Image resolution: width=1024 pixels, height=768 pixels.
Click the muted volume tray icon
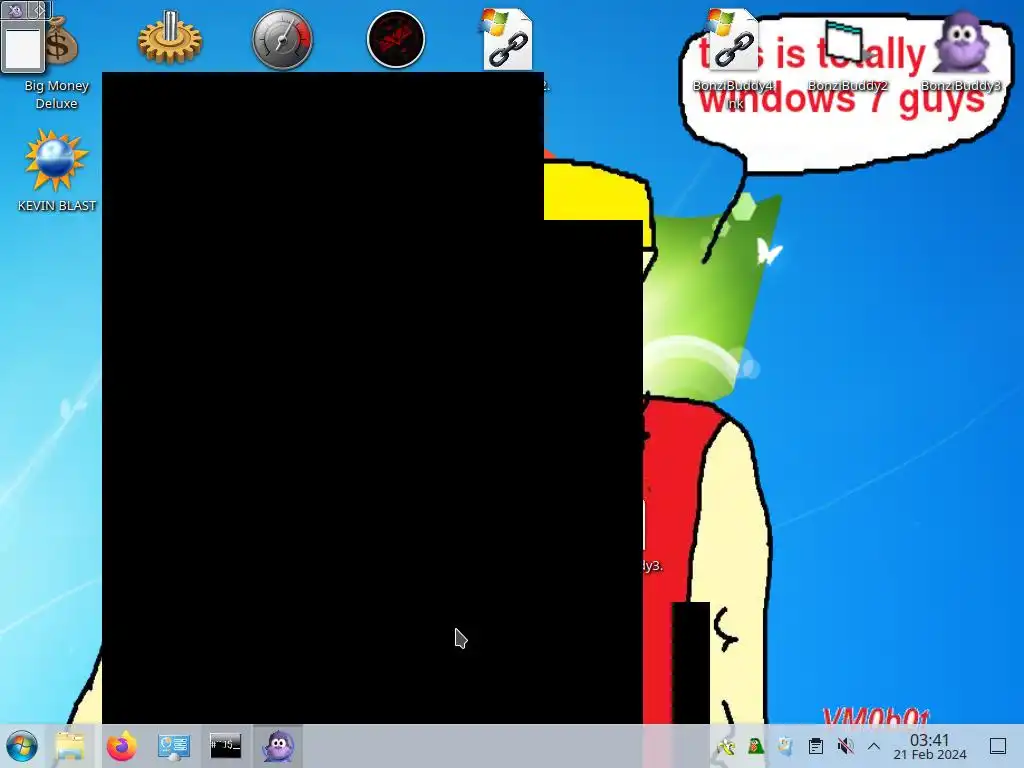(x=845, y=746)
